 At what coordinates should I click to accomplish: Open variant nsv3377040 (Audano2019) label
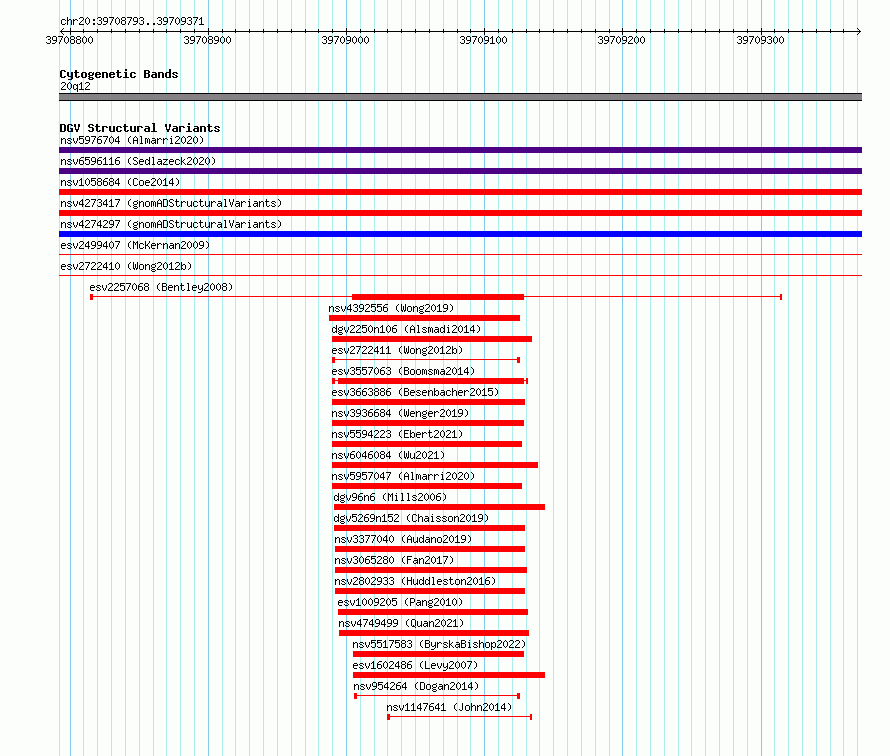[403, 539]
